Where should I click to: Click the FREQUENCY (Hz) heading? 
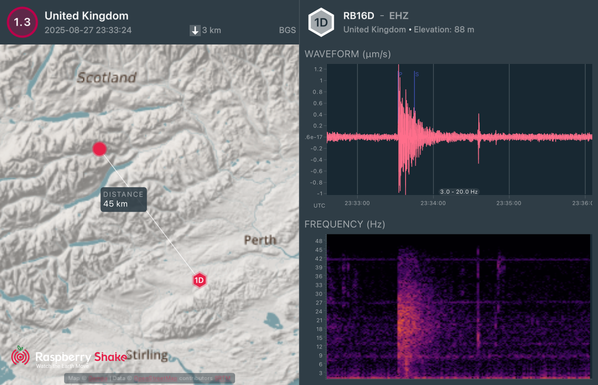point(345,224)
